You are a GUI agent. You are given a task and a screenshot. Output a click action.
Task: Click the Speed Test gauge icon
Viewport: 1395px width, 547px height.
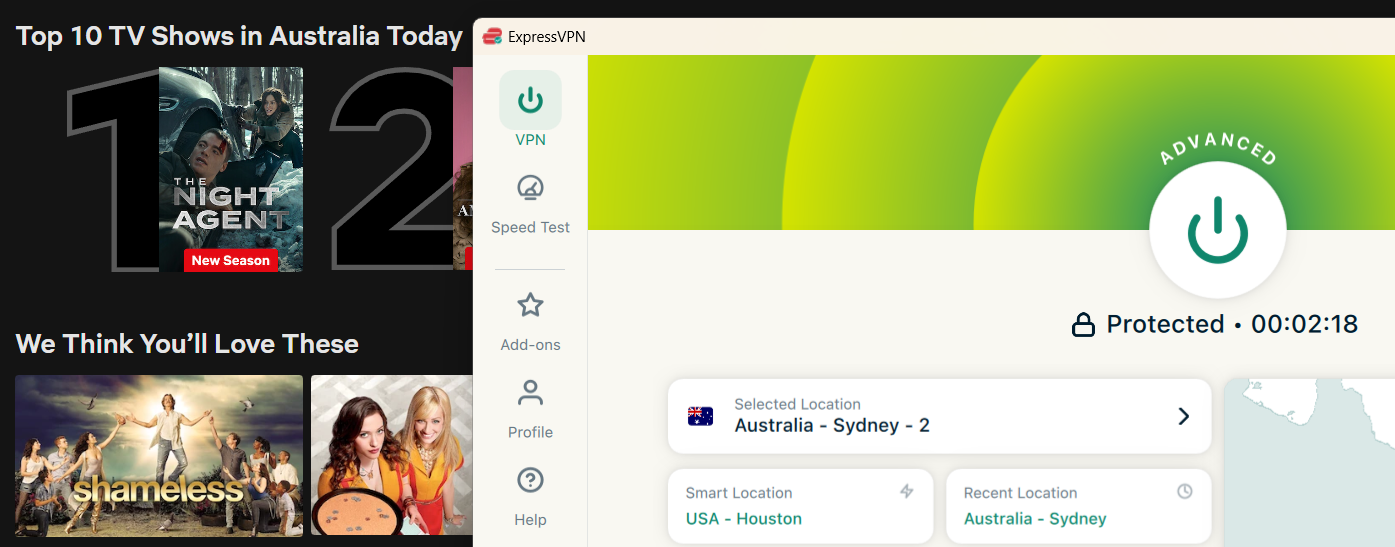(530, 188)
